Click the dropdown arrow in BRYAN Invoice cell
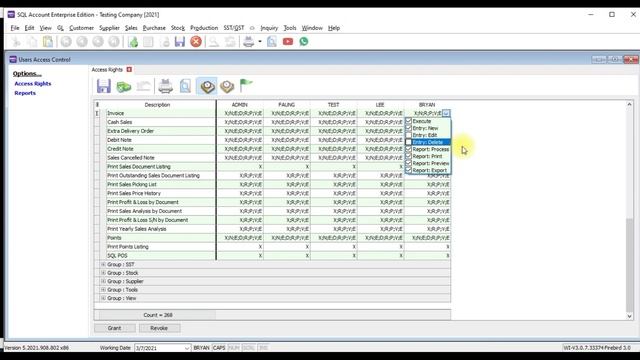Screen dimensions: 640x360 point(446,113)
